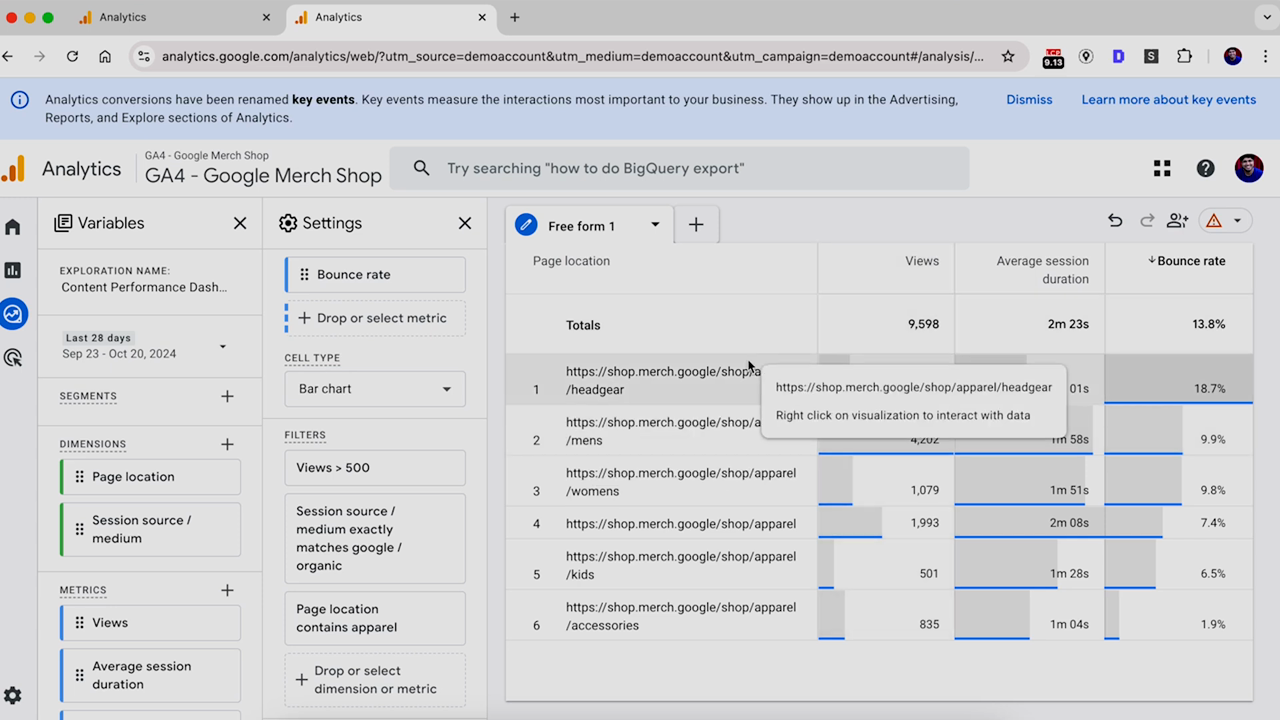
Task: Click the redo arrow in exploration toolbar
Action: click(1147, 221)
